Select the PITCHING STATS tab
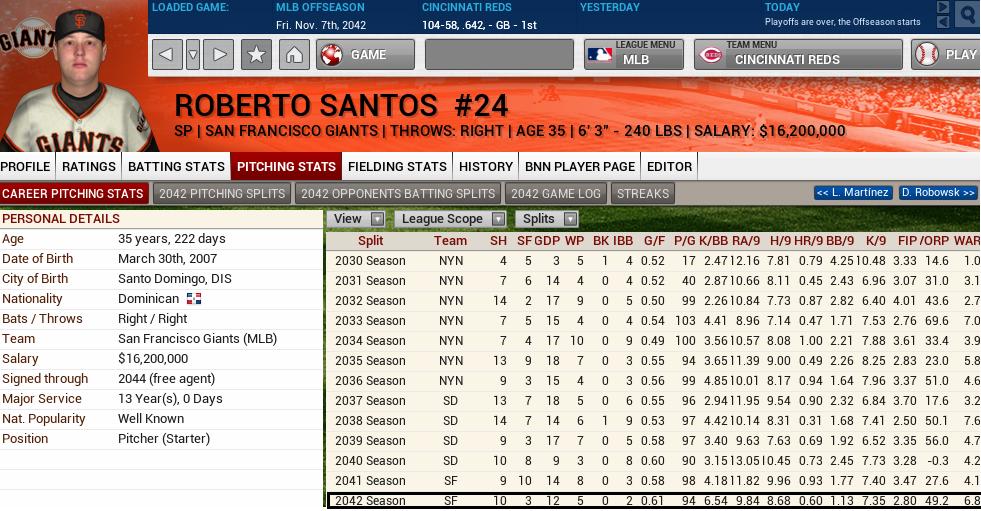 click(286, 166)
